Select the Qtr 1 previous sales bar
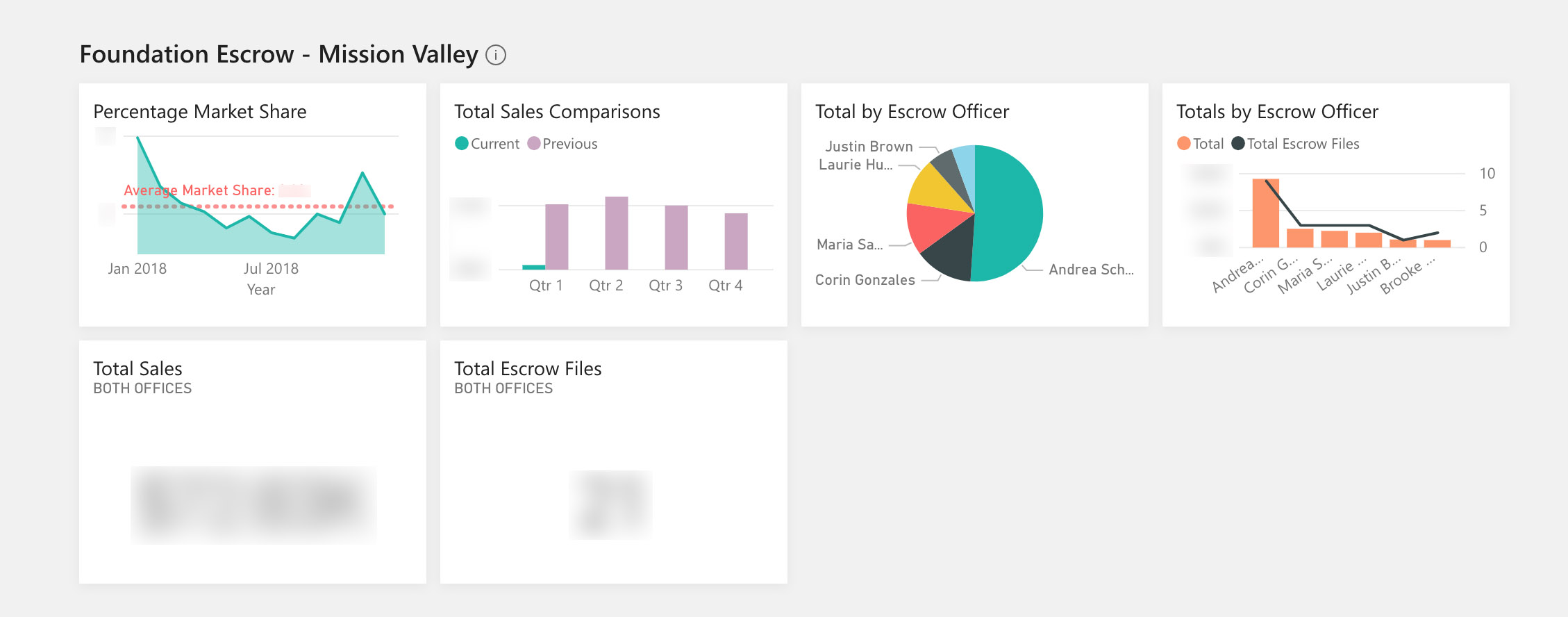 557,237
